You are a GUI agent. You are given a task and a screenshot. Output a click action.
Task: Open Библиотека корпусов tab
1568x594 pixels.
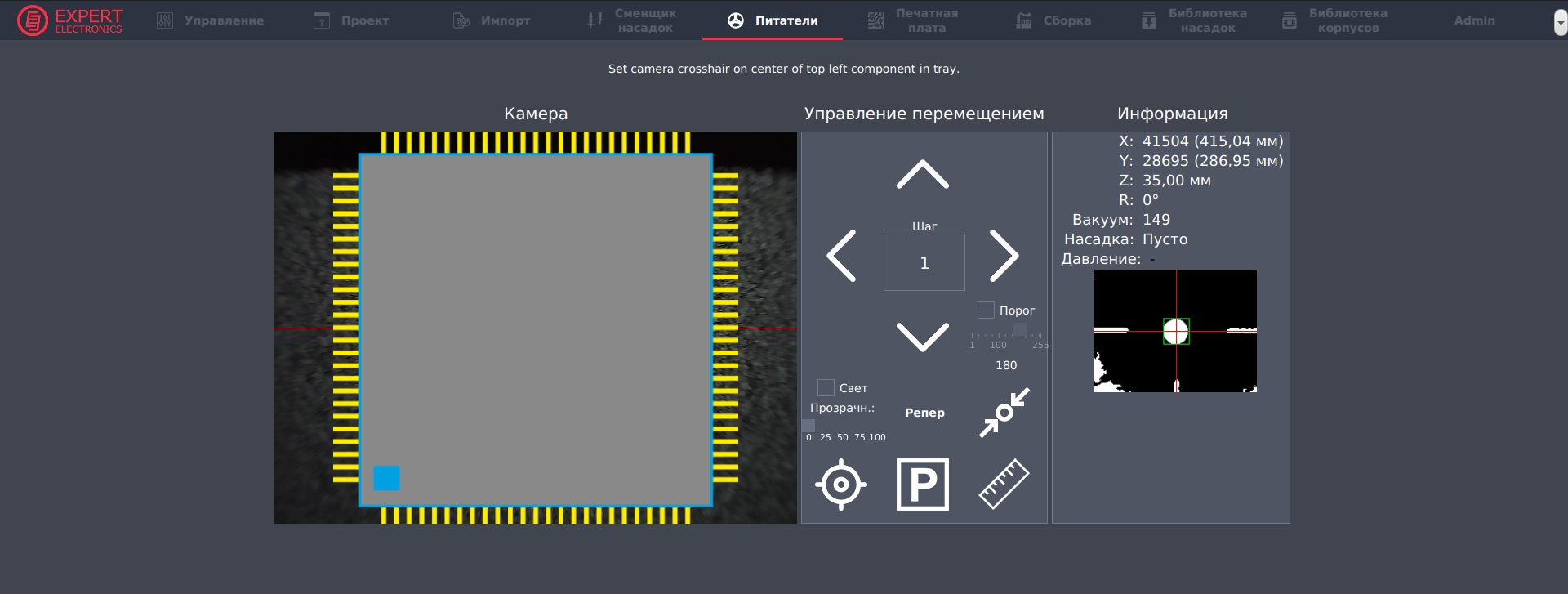(1334, 20)
